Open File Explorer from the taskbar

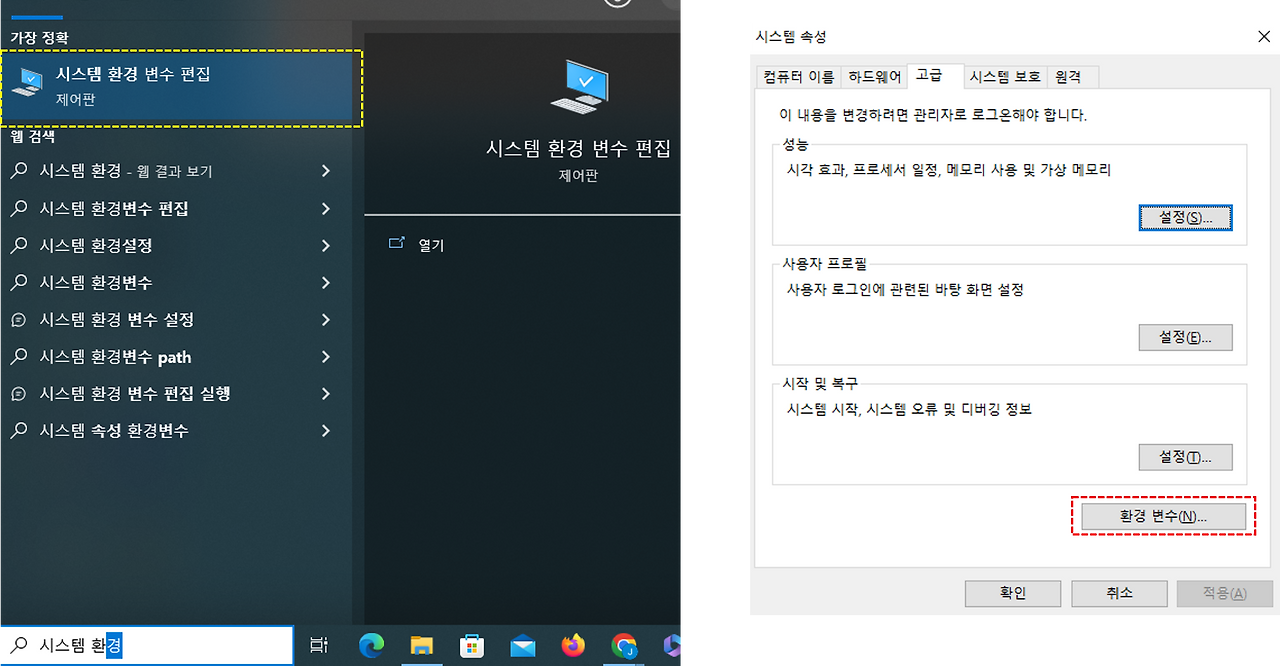pos(421,646)
